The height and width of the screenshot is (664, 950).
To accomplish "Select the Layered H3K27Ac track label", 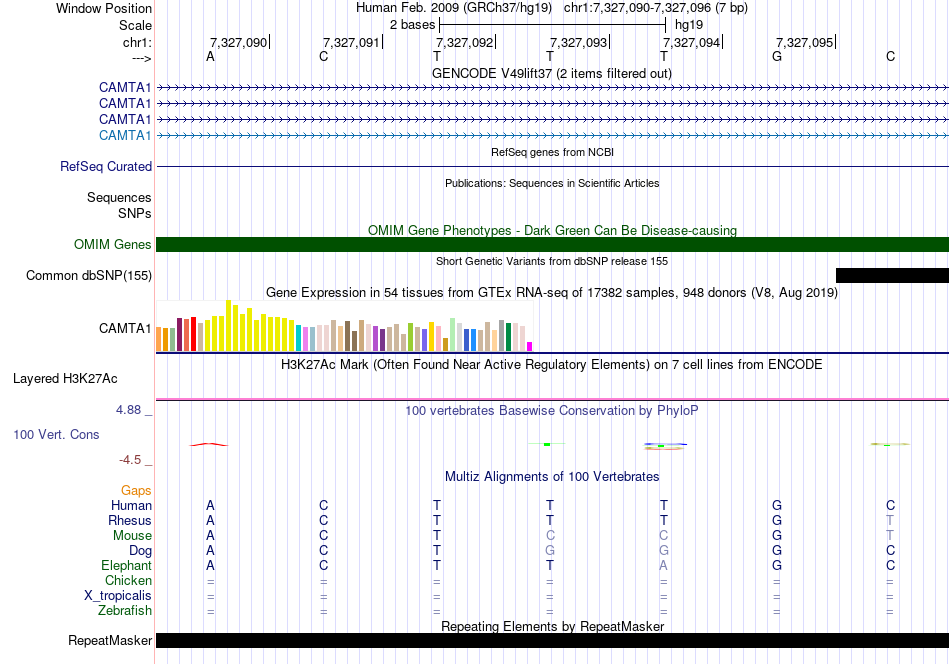I will pos(65,379).
